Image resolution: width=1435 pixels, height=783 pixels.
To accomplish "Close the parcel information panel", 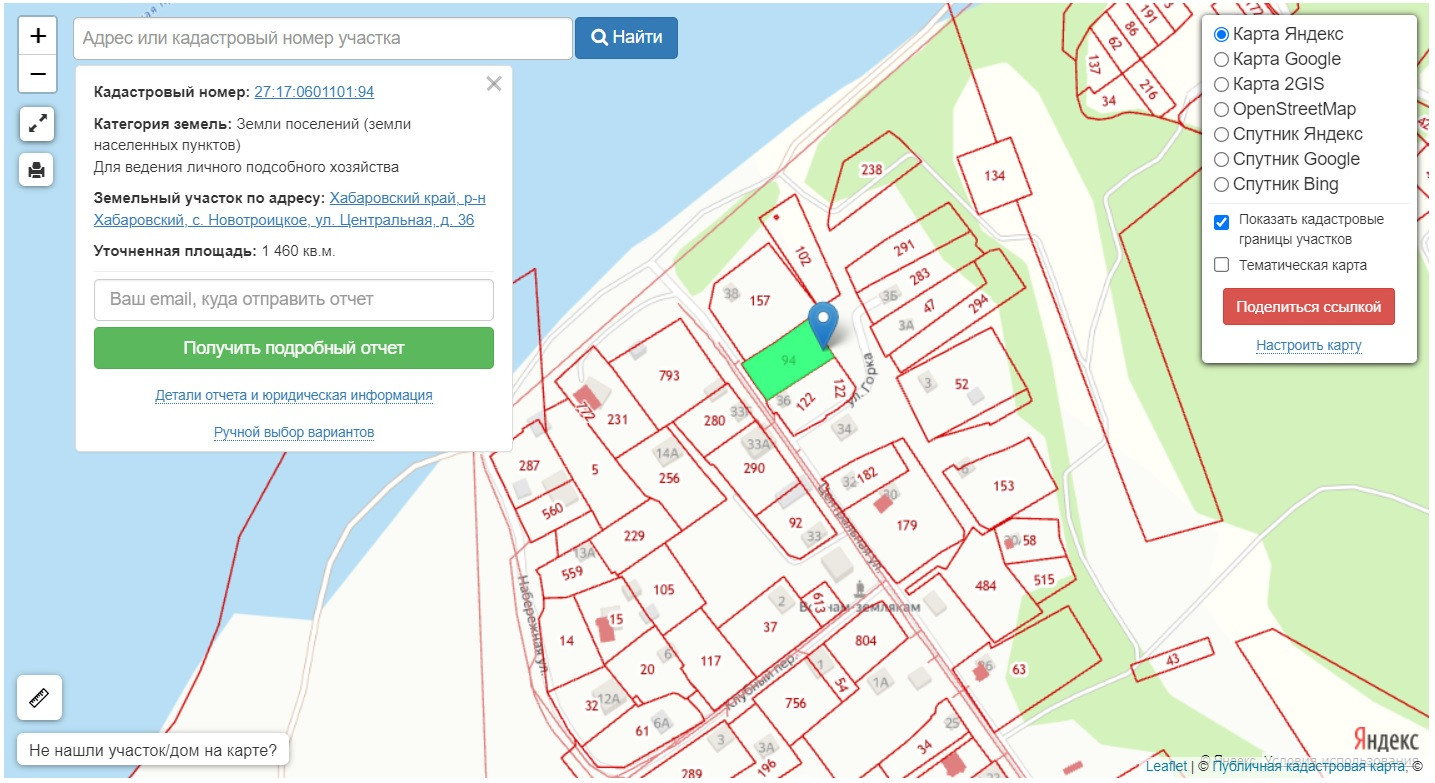I will tap(493, 84).
